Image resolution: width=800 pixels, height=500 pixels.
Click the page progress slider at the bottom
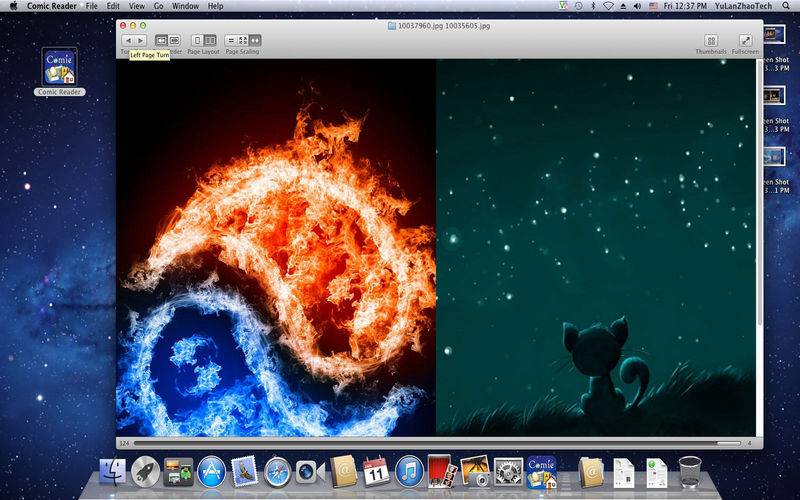coord(437,443)
